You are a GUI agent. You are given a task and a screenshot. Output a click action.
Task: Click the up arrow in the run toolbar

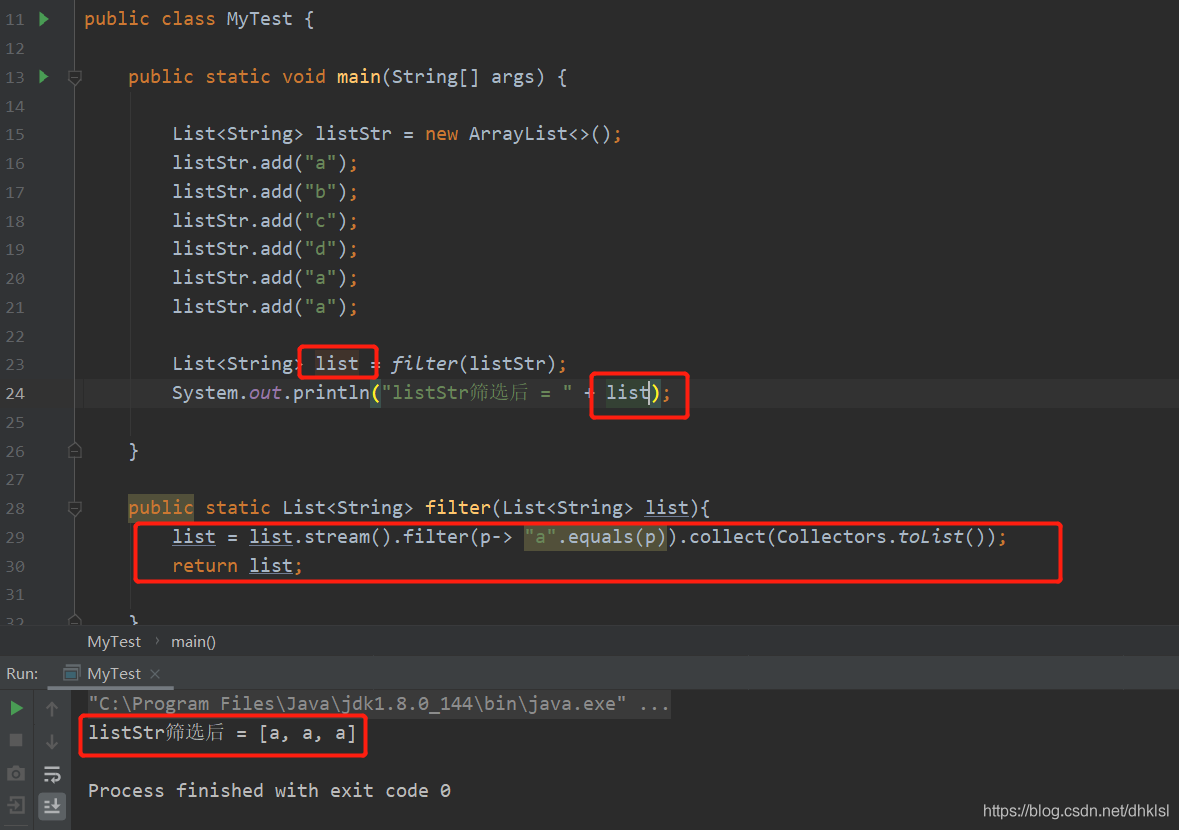(x=52, y=707)
